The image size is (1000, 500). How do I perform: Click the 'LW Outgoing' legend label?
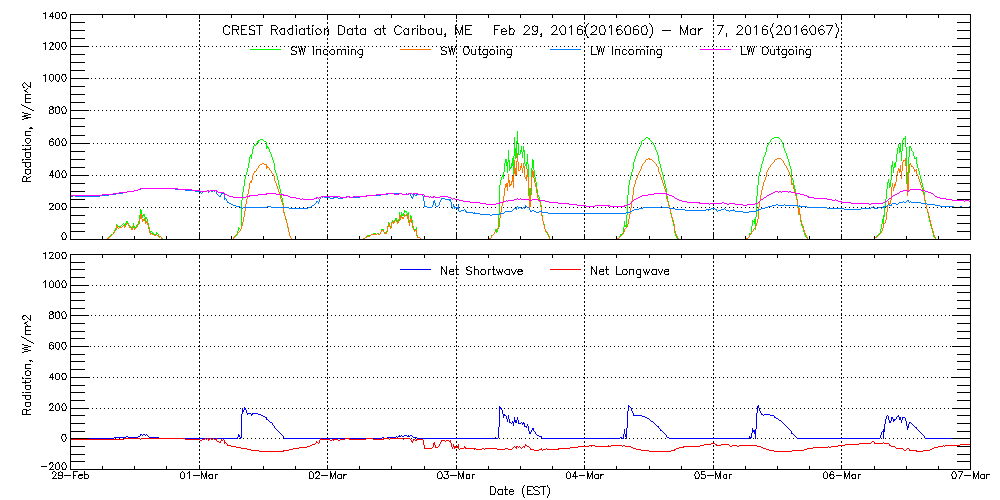775,51
